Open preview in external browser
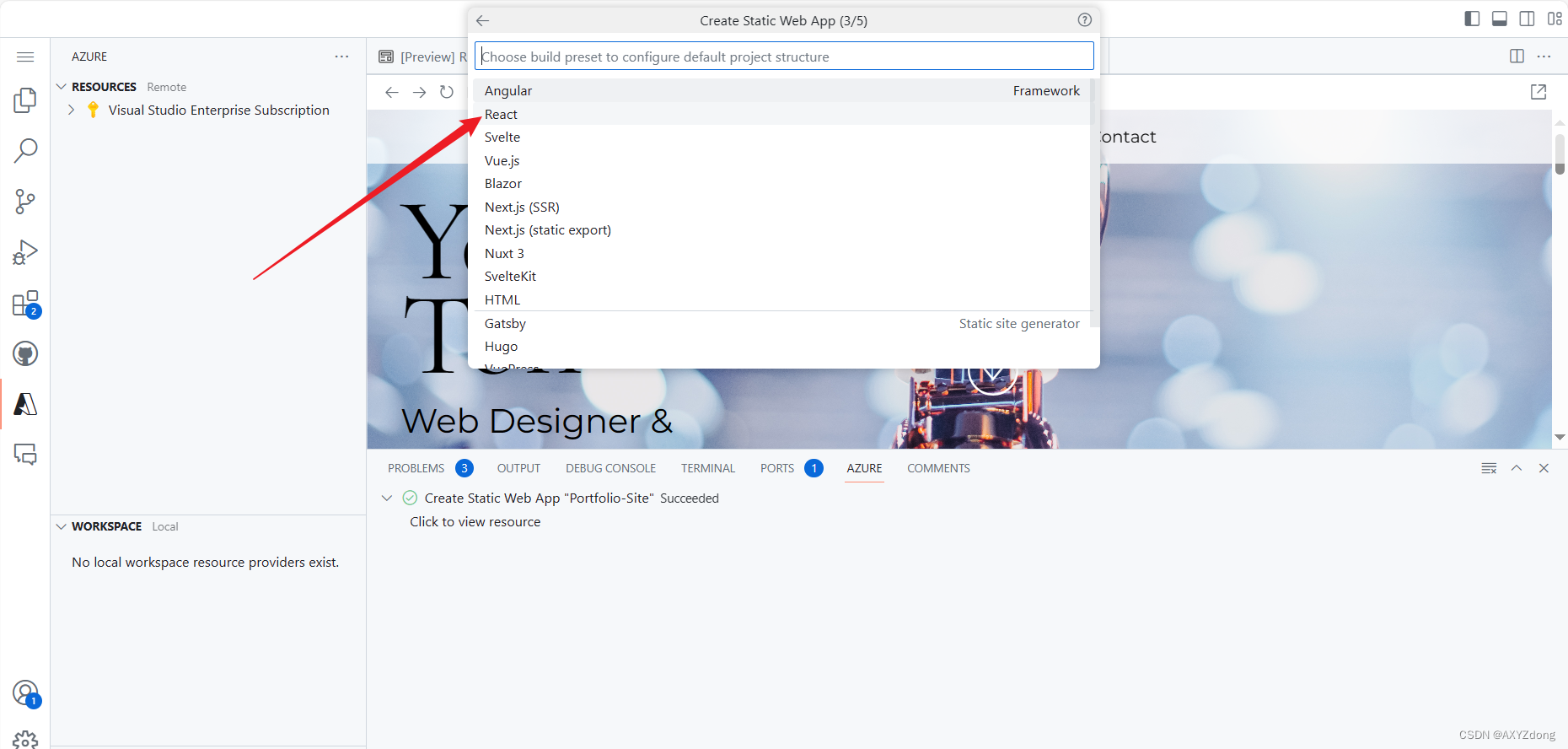1568x749 pixels. click(x=1538, y=92)
